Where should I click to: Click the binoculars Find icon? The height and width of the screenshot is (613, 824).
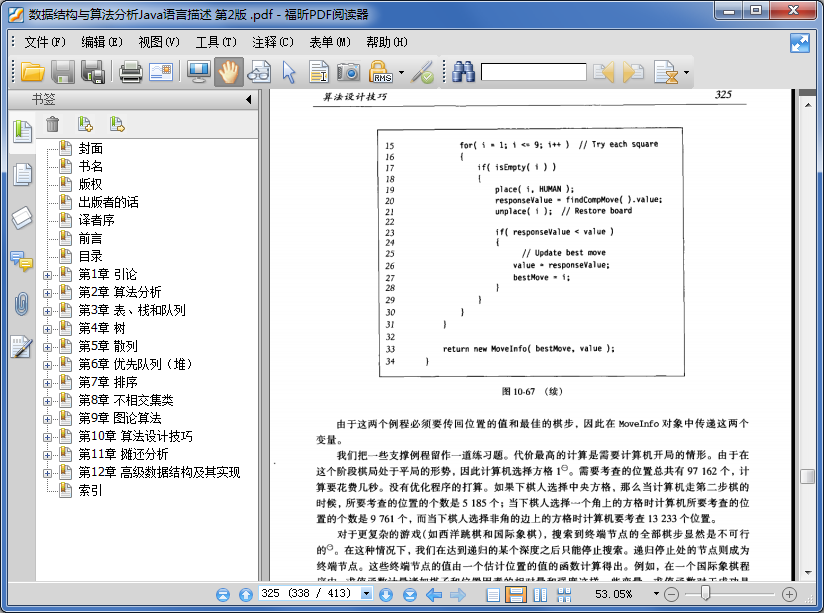464,71
